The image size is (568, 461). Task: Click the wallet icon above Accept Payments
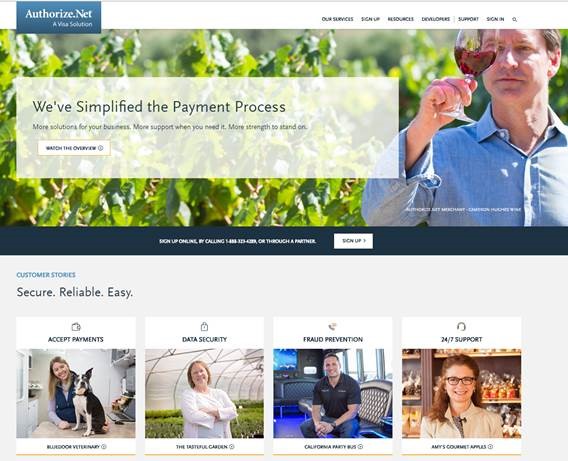pyautogui.click(x=76, y=327)
